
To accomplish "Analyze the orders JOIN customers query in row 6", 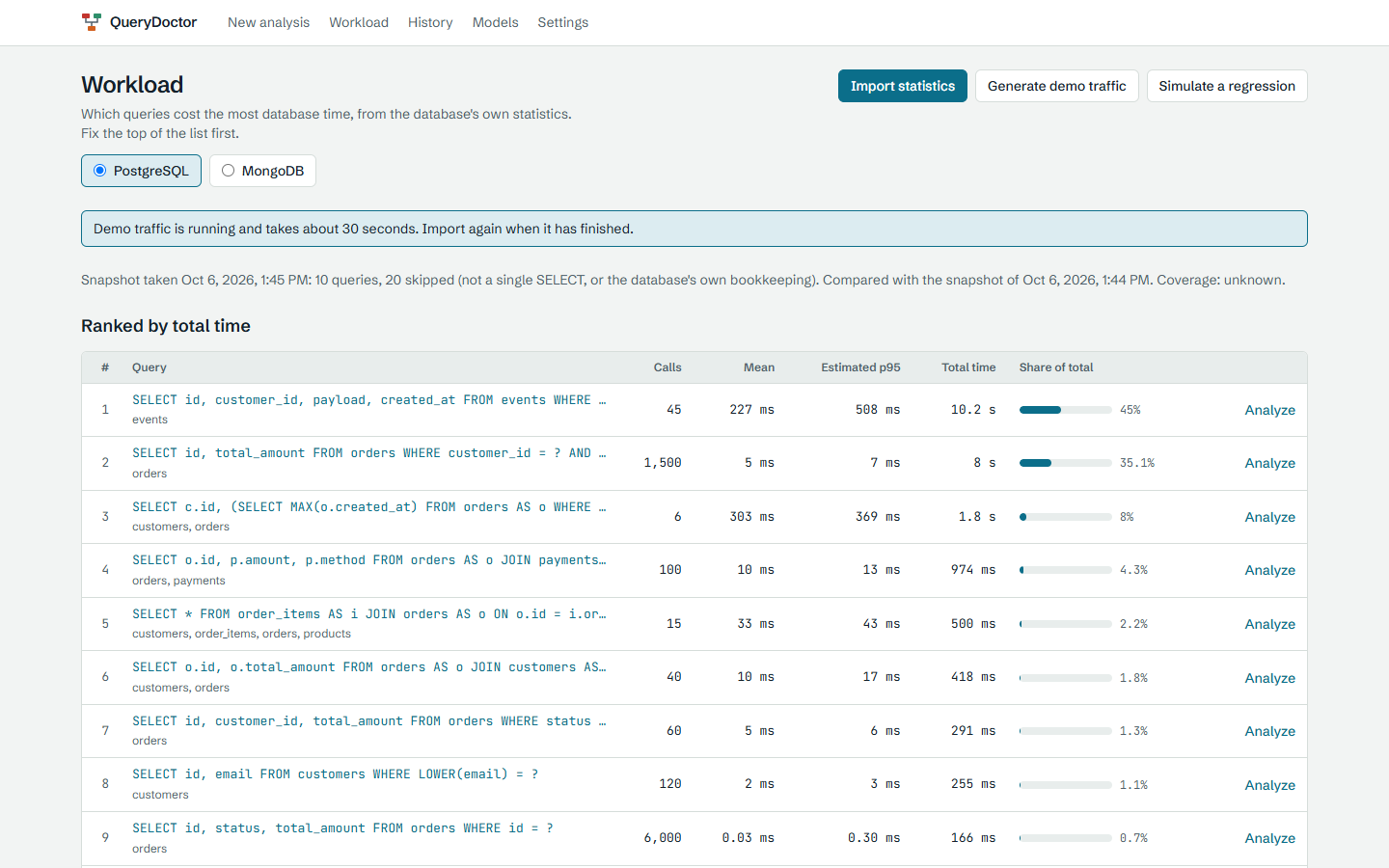I will click(1269, 678).
